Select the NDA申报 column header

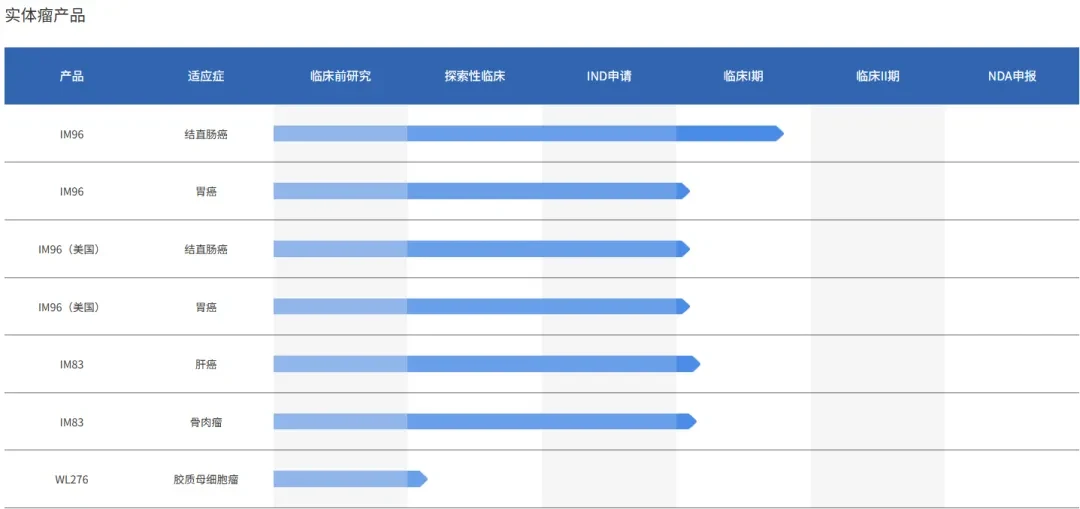(x=1012, y=76)
